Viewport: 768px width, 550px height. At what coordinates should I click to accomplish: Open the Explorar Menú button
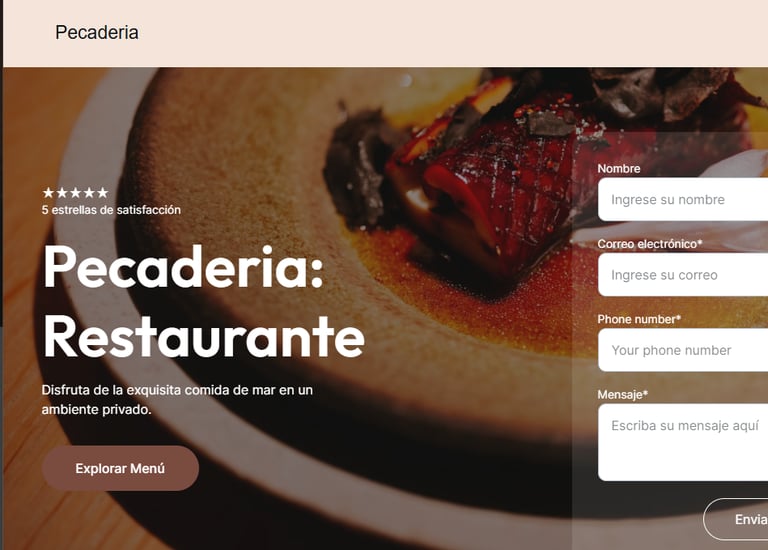click(120, 468)
